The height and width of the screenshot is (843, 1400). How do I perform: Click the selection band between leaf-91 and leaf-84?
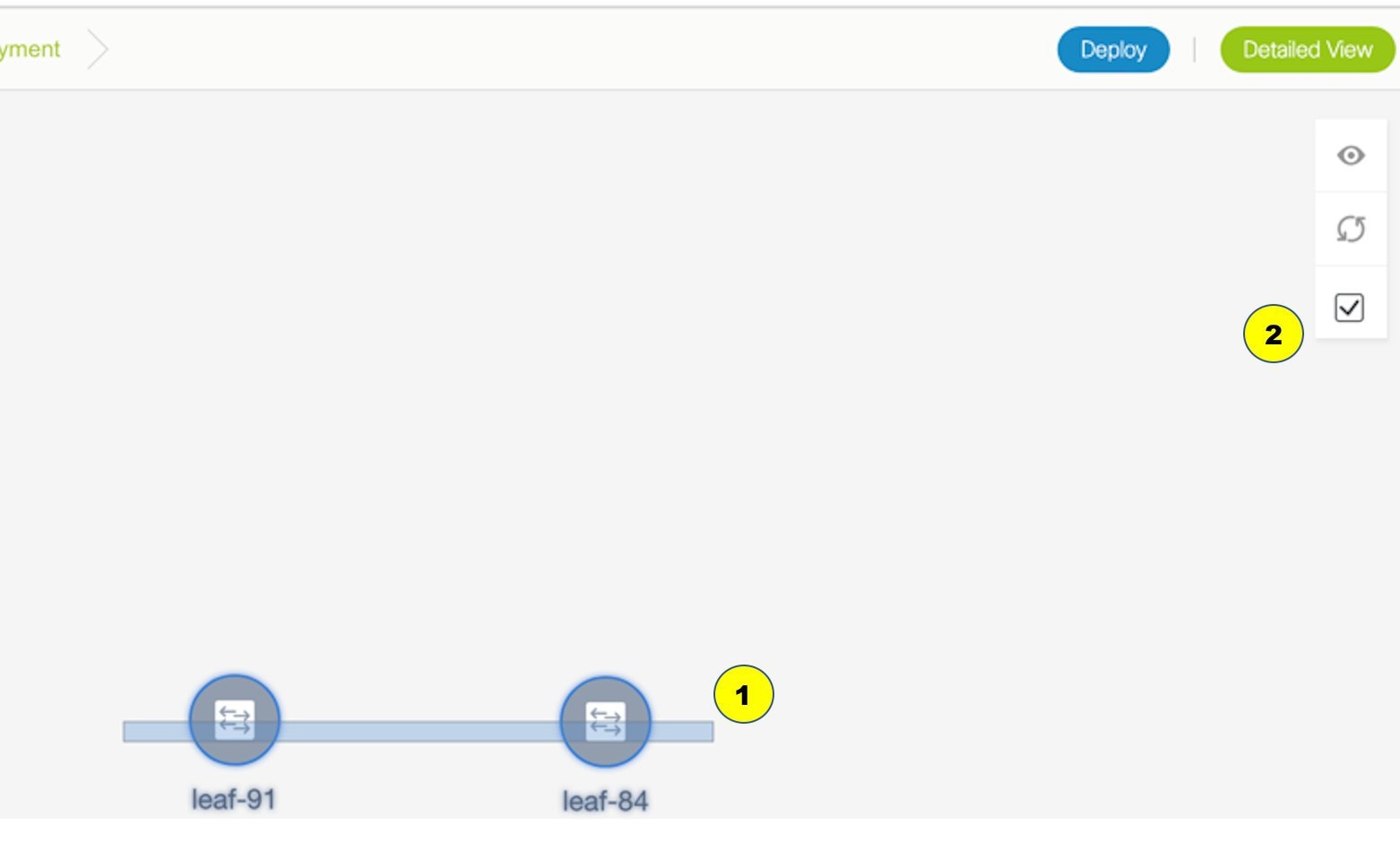(x=419, y=732)
